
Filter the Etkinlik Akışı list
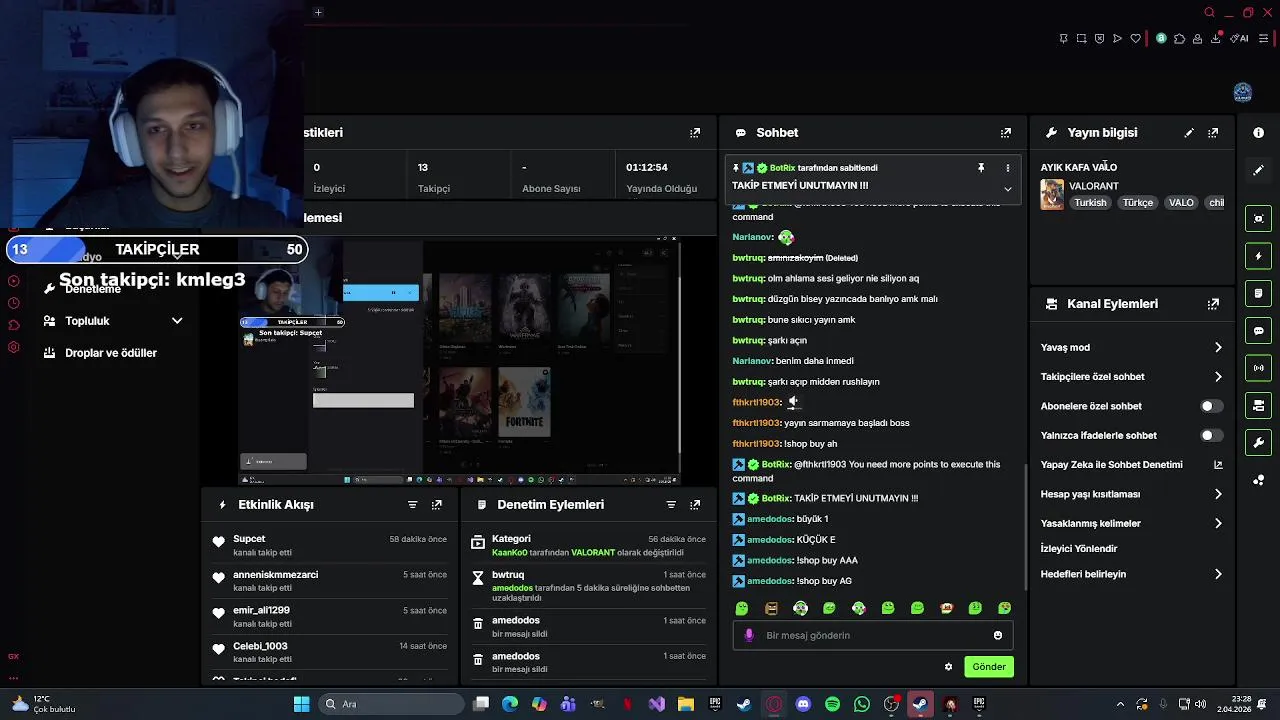[412, 505]
